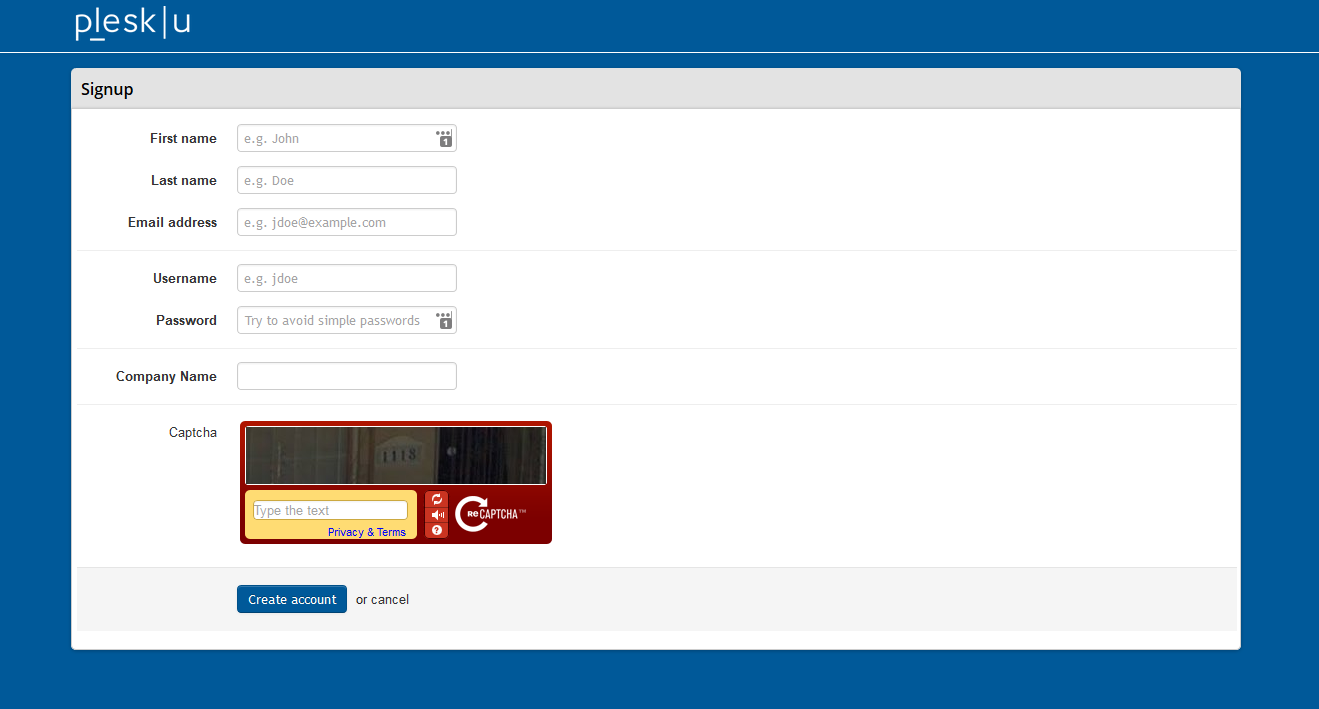Click the Captcha label

193,432
